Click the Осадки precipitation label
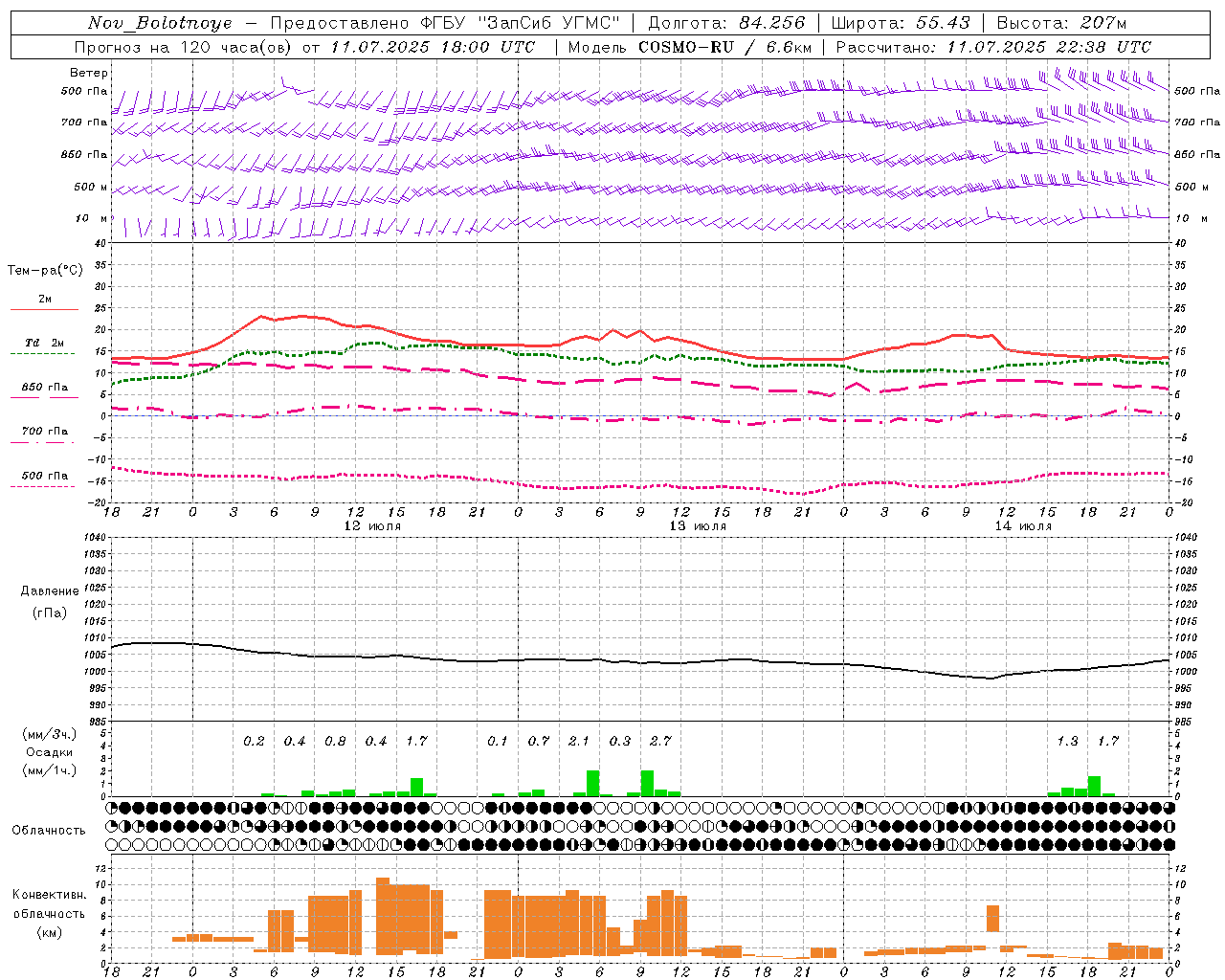1225x980 pixels. [x=49, y=752]
